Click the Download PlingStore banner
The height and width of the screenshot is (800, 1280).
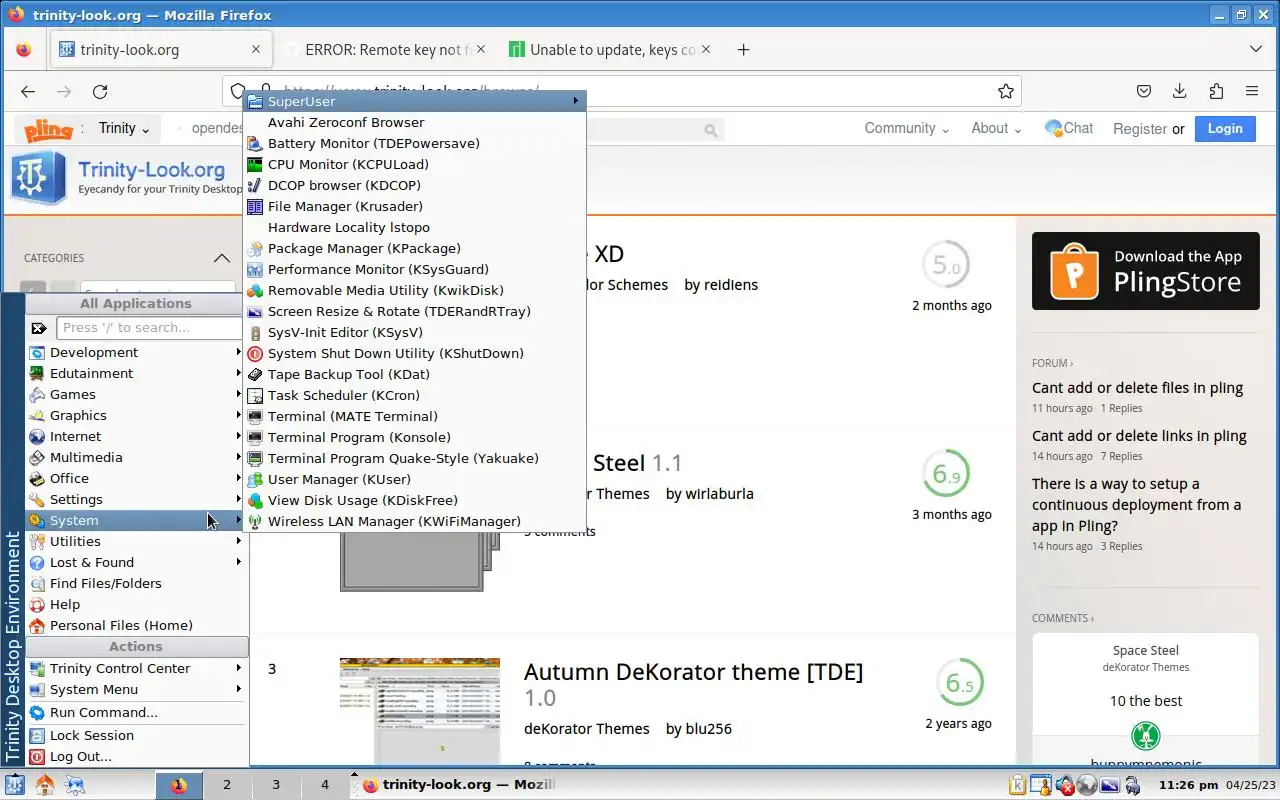point(1146,271)
